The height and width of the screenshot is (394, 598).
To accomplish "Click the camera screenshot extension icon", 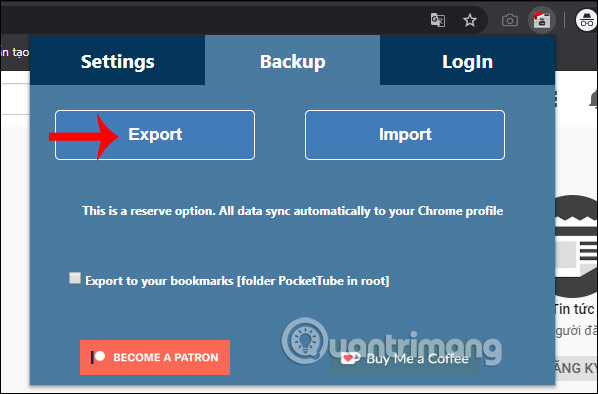I will (510, 20).
